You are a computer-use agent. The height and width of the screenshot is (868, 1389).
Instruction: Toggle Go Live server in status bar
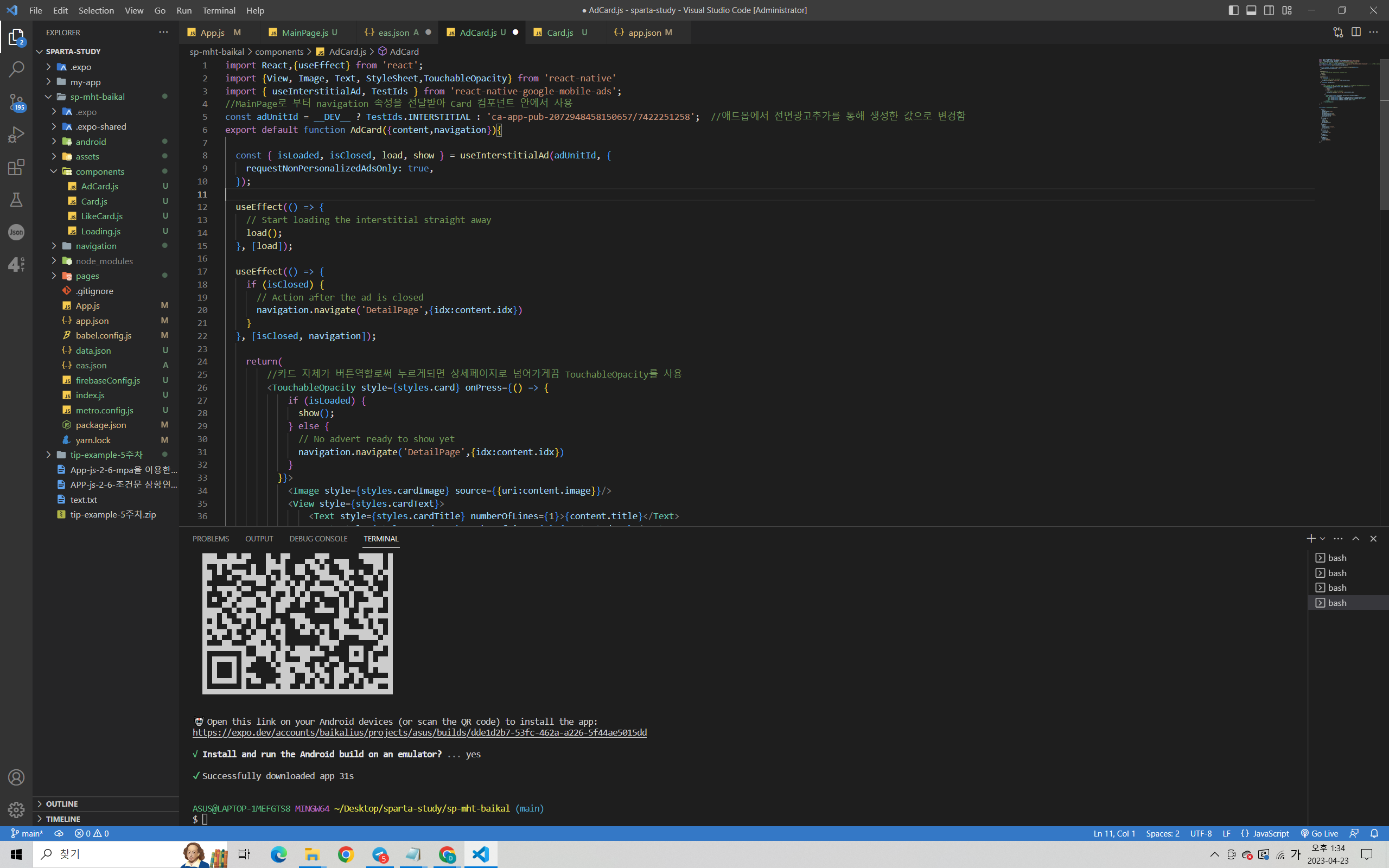tap(1320, 834)
